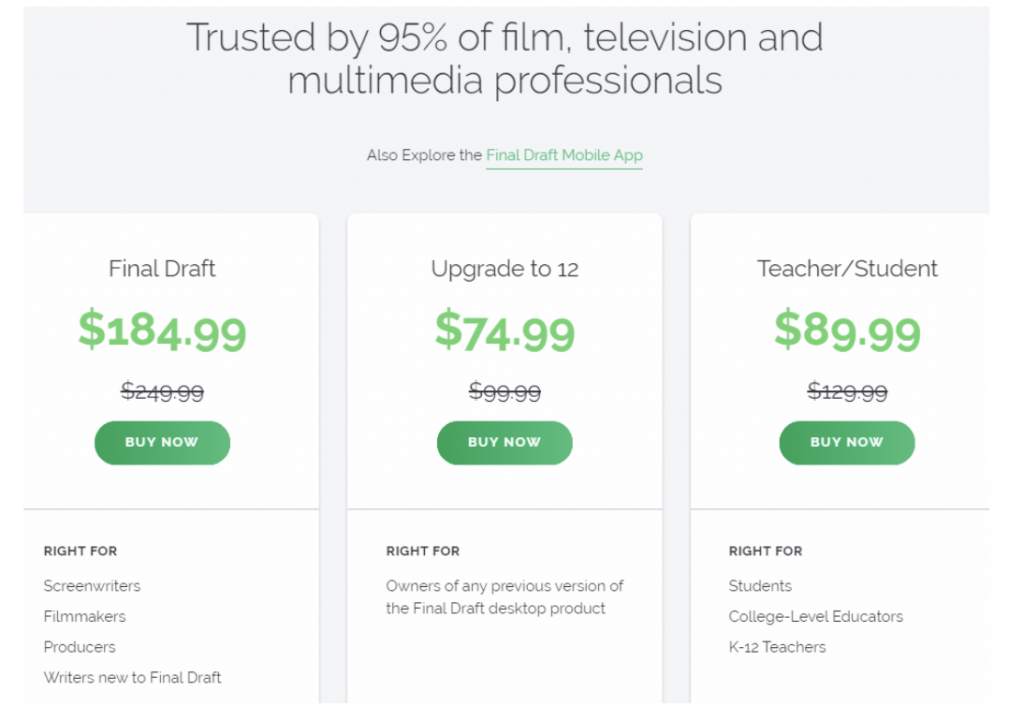The image size is (1024, 721).
Task: Select the Final Draft plan title
Action: (162, 269)
